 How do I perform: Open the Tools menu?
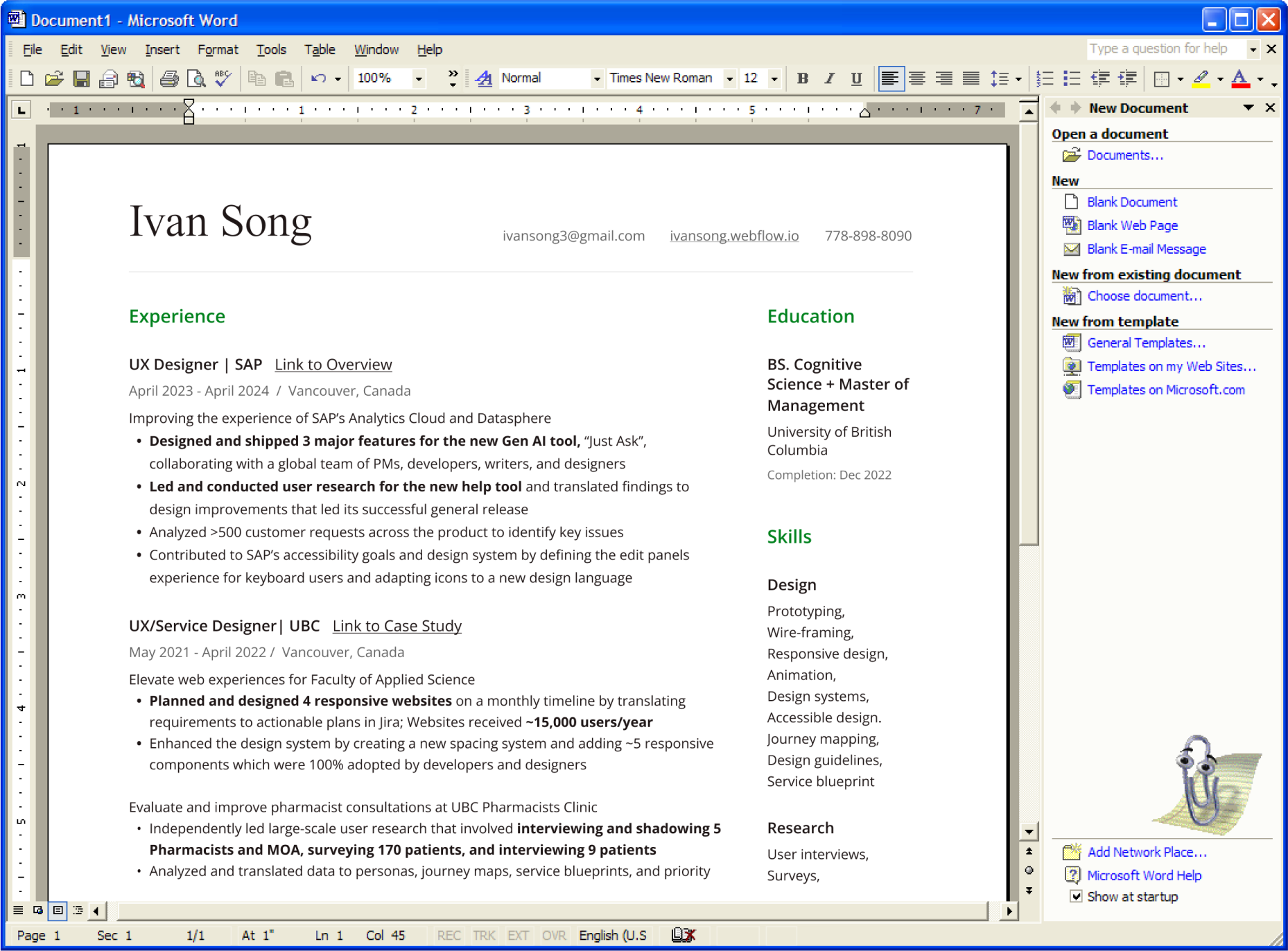point(270,49)
